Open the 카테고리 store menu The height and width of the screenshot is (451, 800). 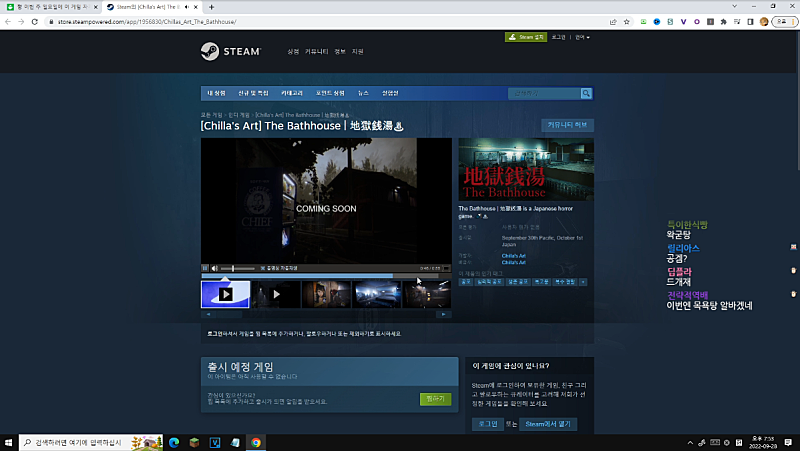tap(292, 93)
